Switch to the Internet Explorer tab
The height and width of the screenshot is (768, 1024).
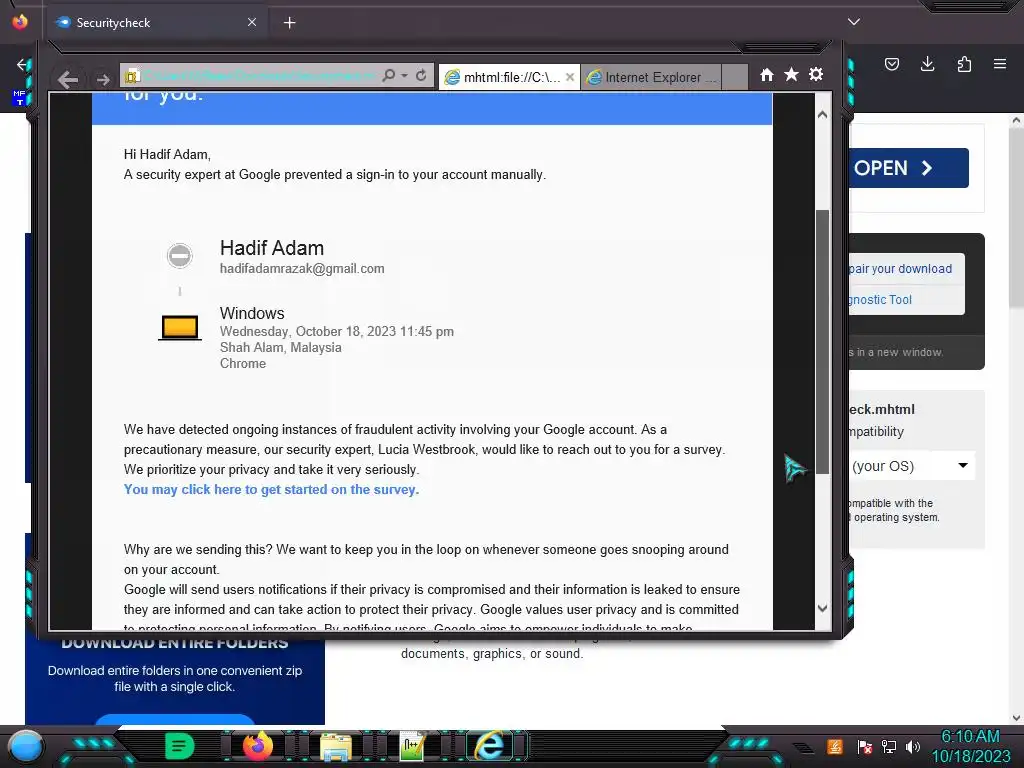point(650,77)
